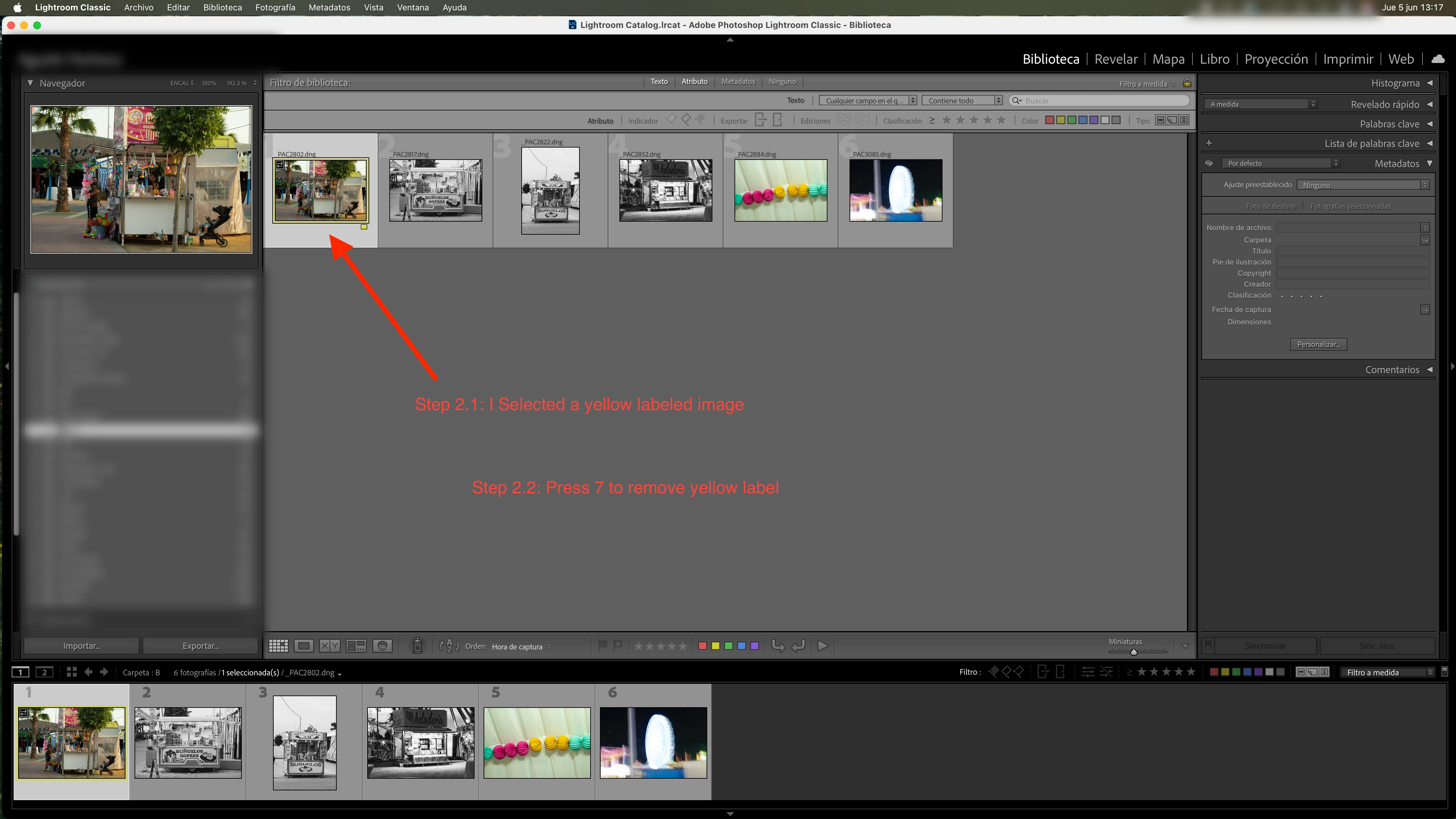Switch to Loupe view icon

[304, 645]
